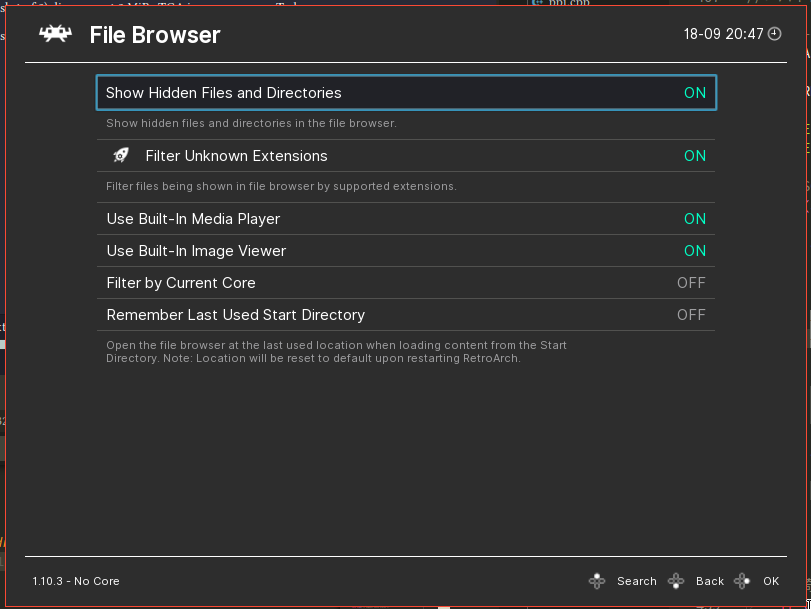Toggle Show Hidden Files and Directories

[x=406, y=93]
